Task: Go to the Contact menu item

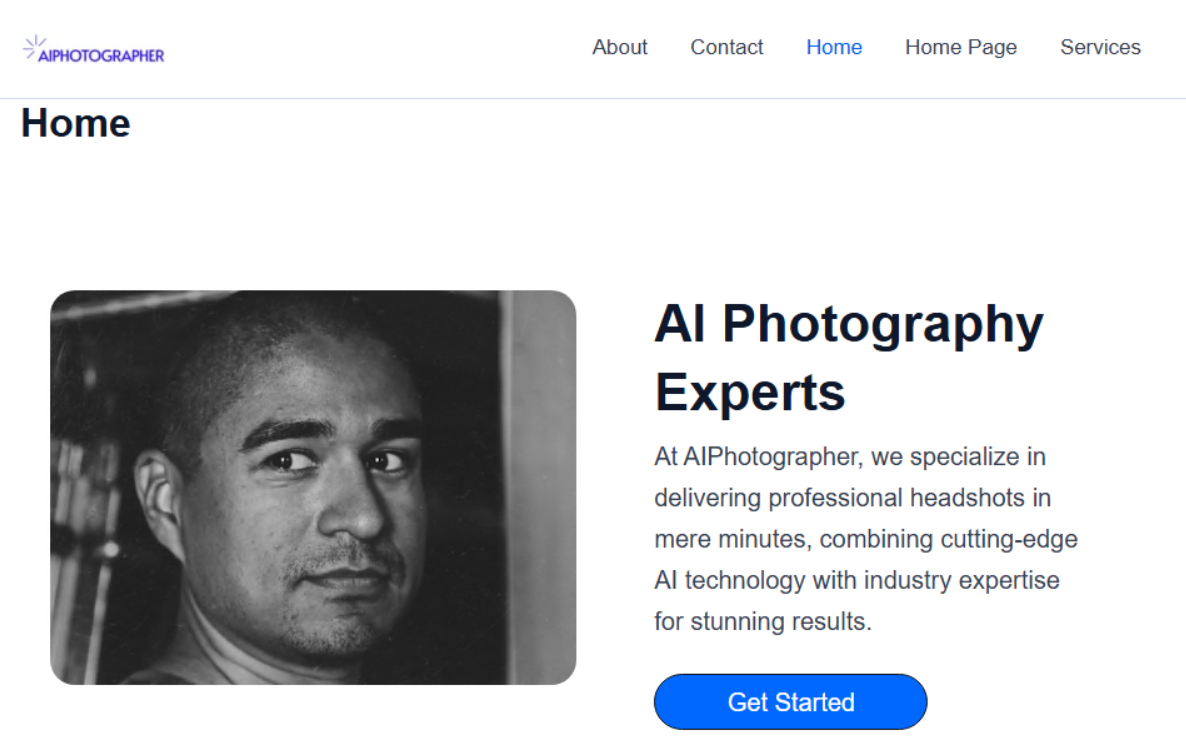Action: click(x=726, y=47)
